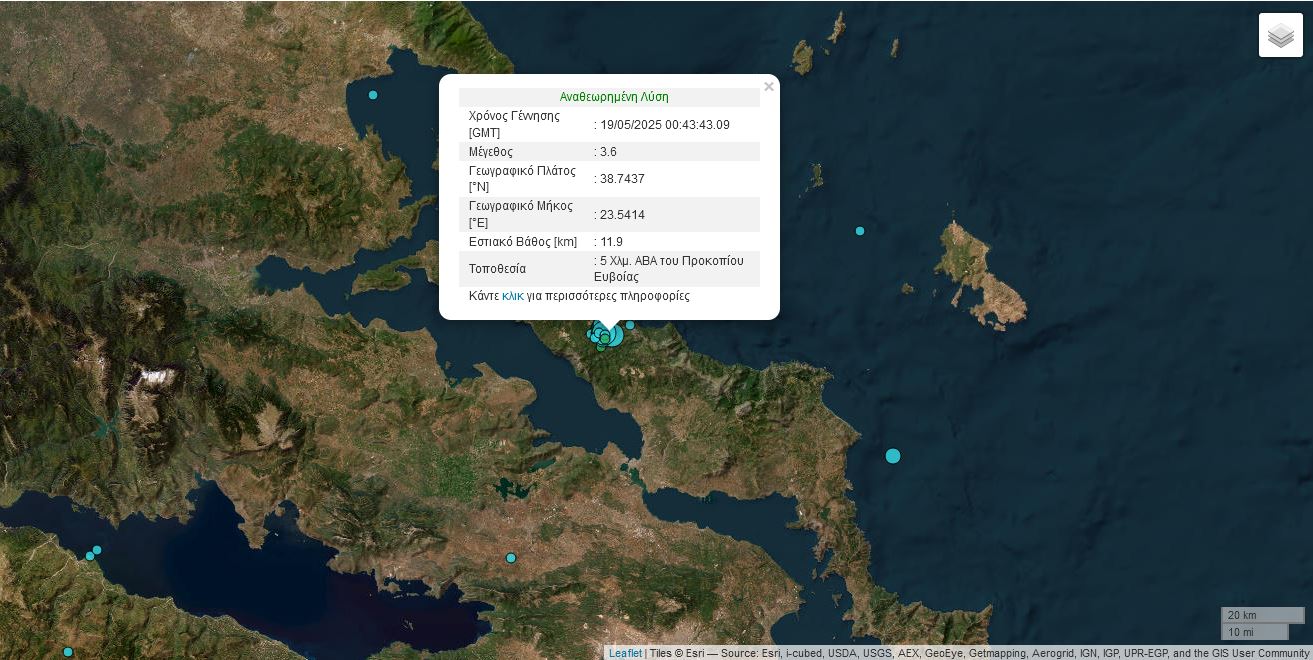Open the Leaflet attribution link
1313x660 pixels.
(x=625, y=653)
